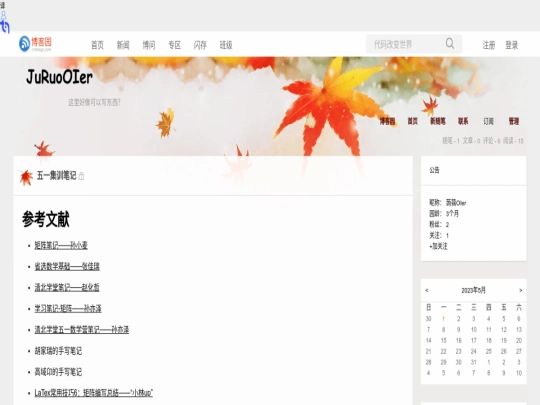Image resolution: width=540 pixels, height=405 pixels.
Task: Click blog stats 随笔-1 文章-0 line
Action: [483, 141]
